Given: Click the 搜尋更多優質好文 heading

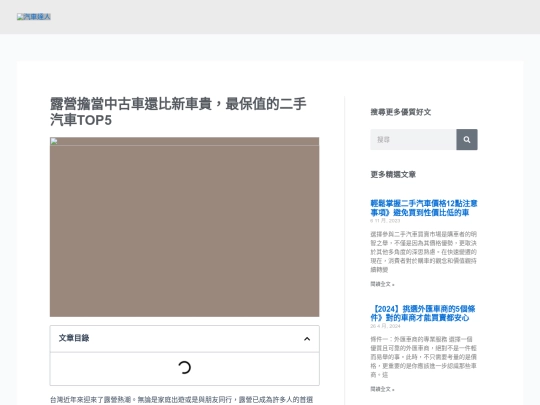Looking at the screenshot, I should point(401,112).
